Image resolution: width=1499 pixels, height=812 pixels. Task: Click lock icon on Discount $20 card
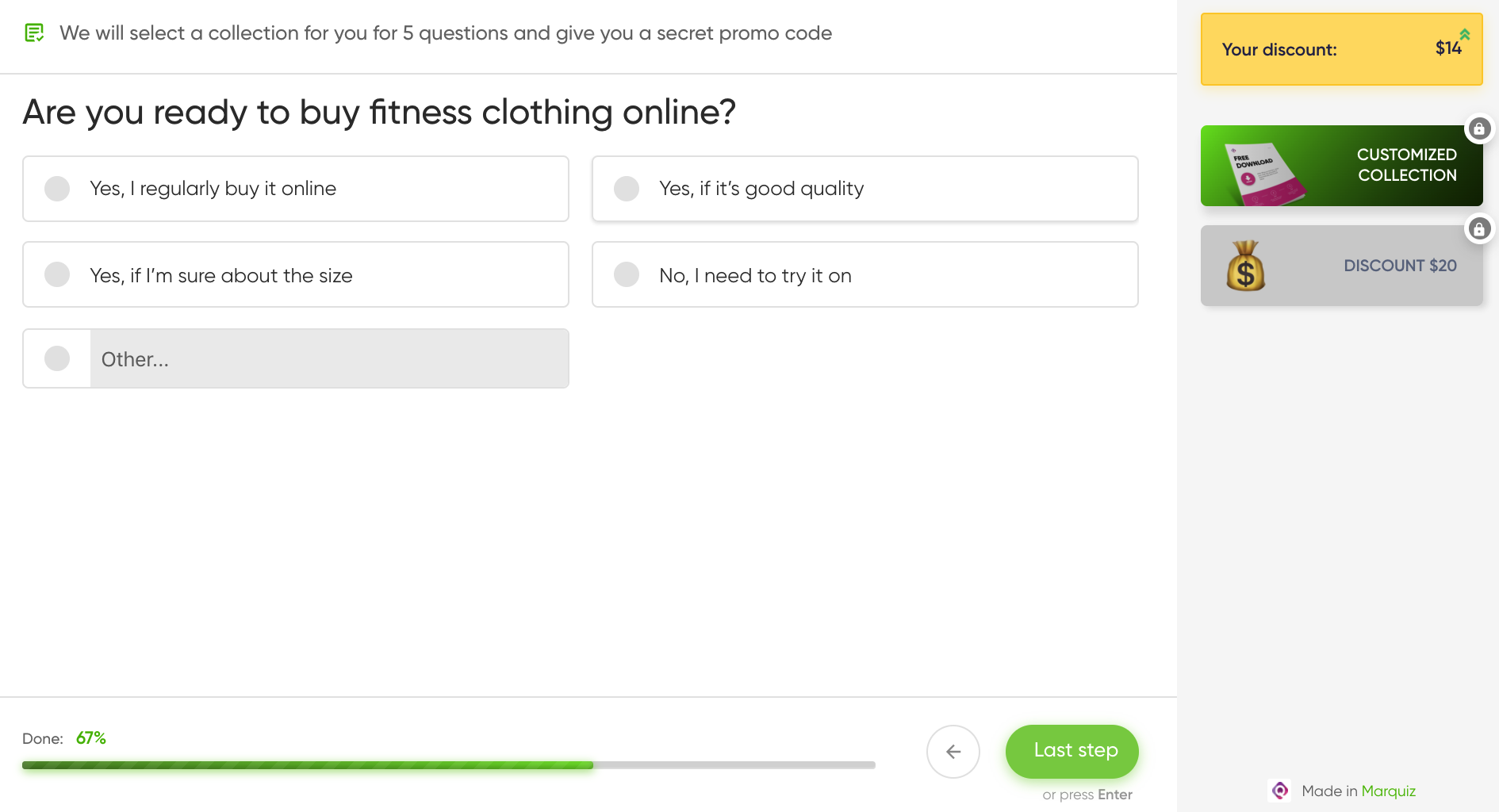[x=1479, y=229]
